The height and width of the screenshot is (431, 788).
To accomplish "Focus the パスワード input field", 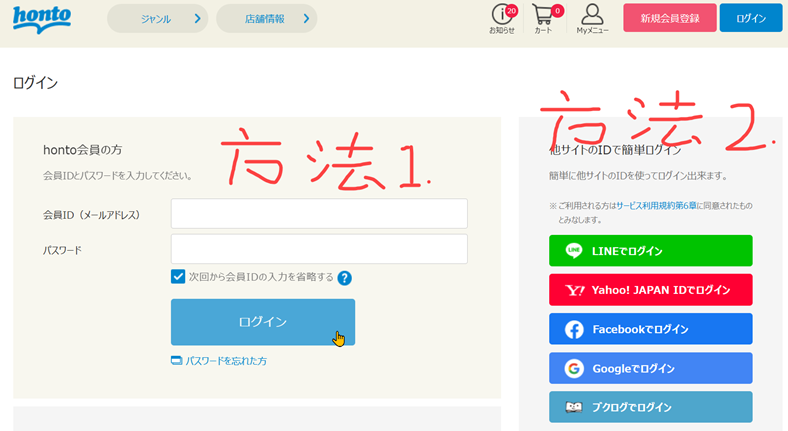I will (x=319, y=249).
